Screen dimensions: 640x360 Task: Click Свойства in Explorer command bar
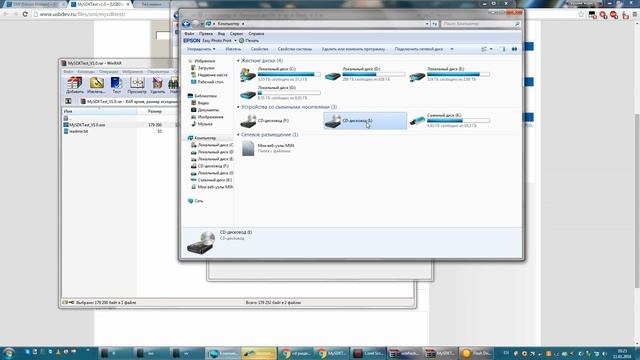pyautogui.click(x=259, y=49)
